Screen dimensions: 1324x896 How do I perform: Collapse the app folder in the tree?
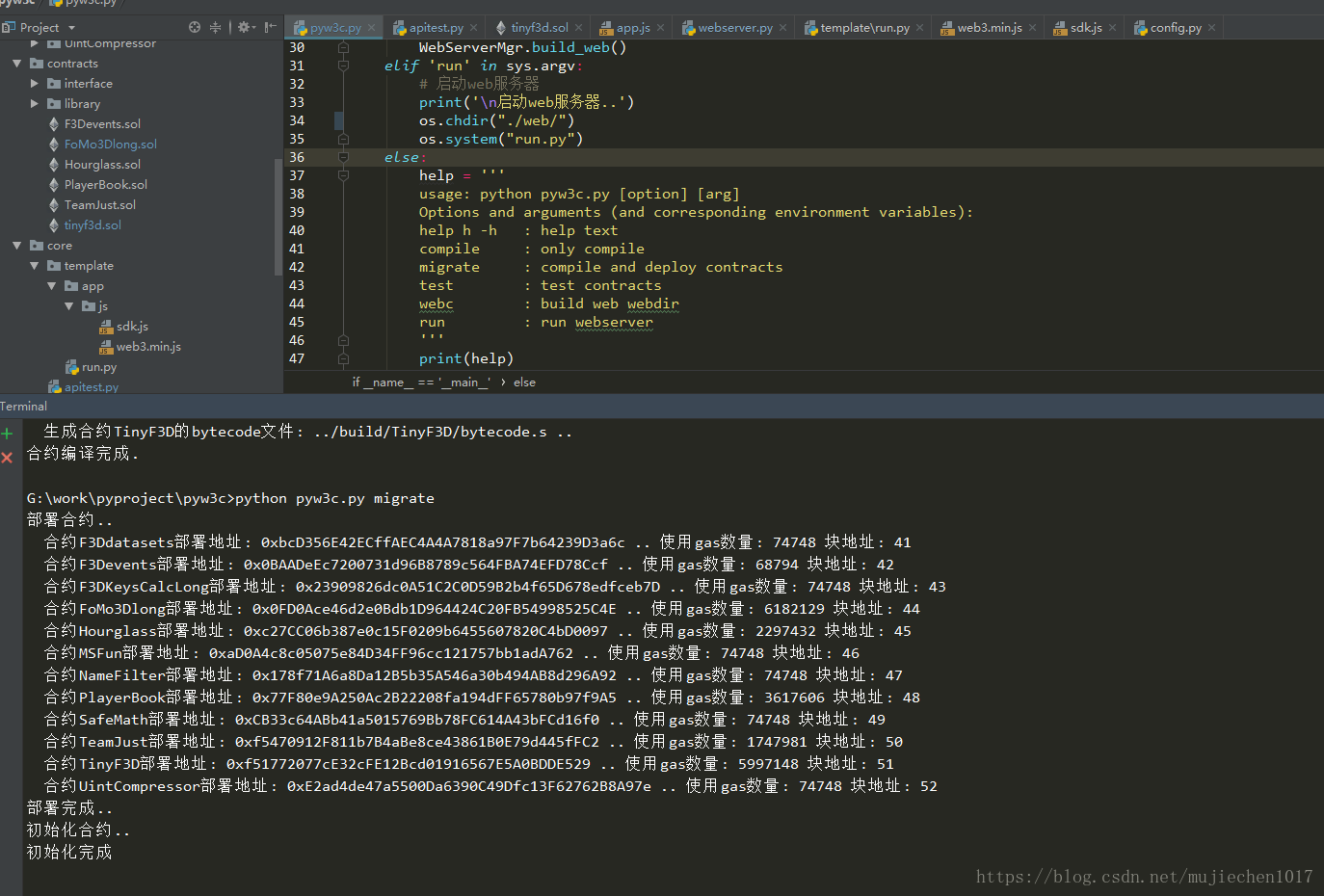click(52, 286)
